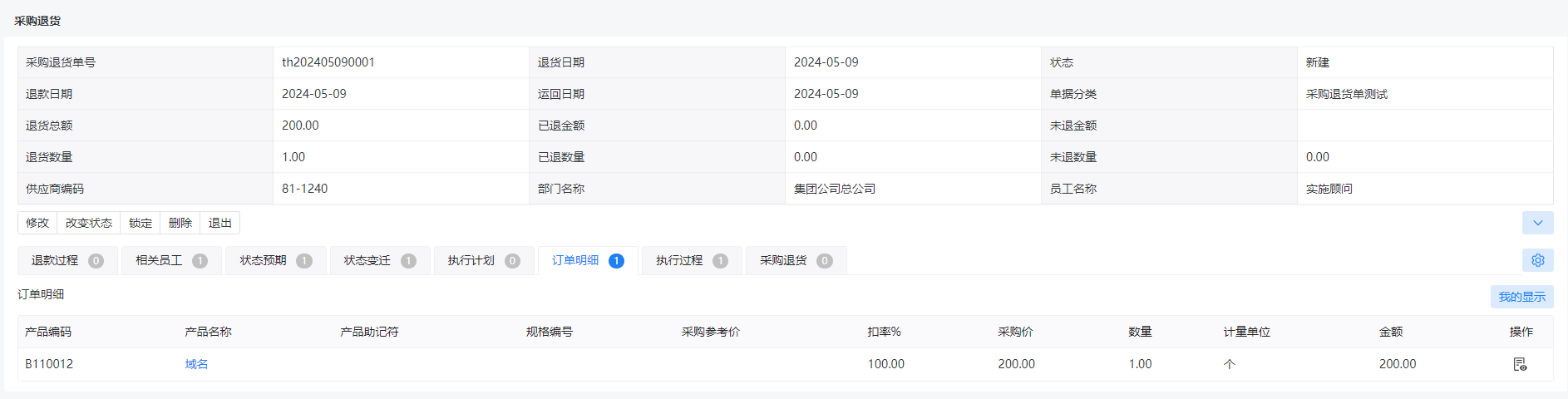The height and width of the screenshot is (399, 1568).
Task: Expand details with the chevron-down button
Action: pyautogui.click(x=1537, y=223)
